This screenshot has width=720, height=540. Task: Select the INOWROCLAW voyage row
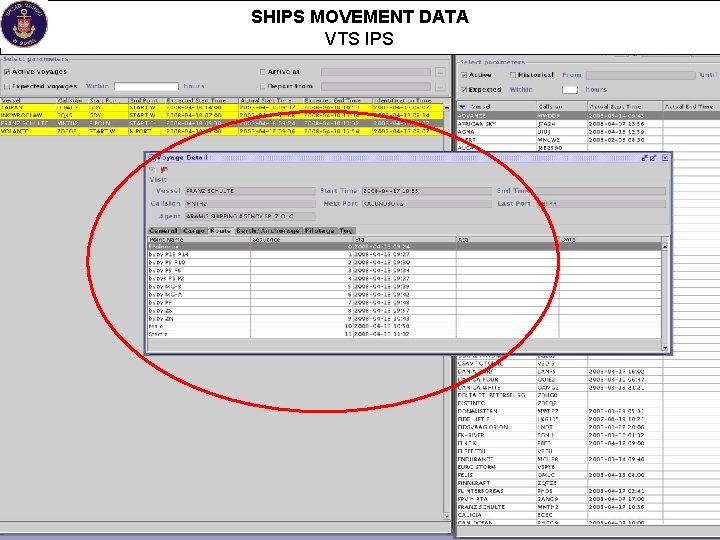coord(222,115)
